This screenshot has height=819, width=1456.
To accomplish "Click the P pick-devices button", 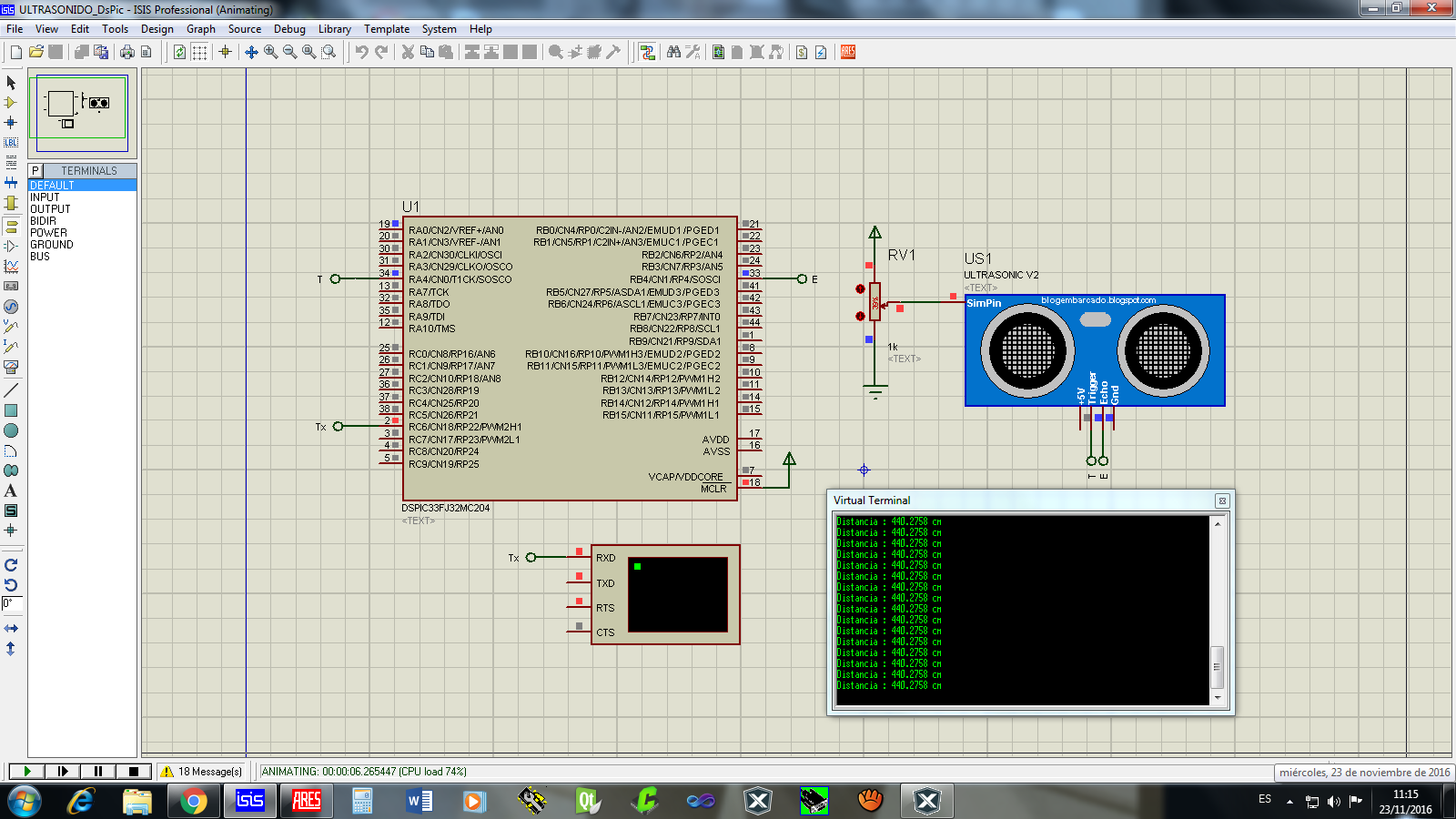I will (34, 170).
